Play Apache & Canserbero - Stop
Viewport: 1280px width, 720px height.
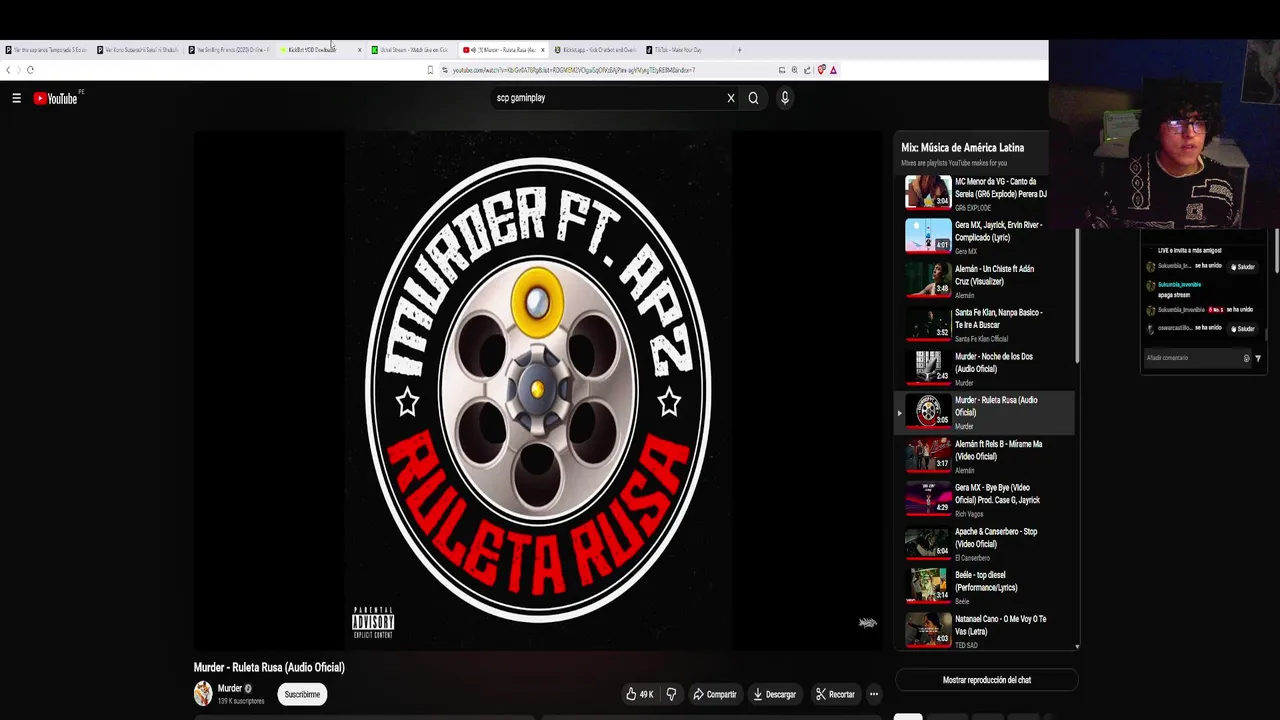coord(984,543)
